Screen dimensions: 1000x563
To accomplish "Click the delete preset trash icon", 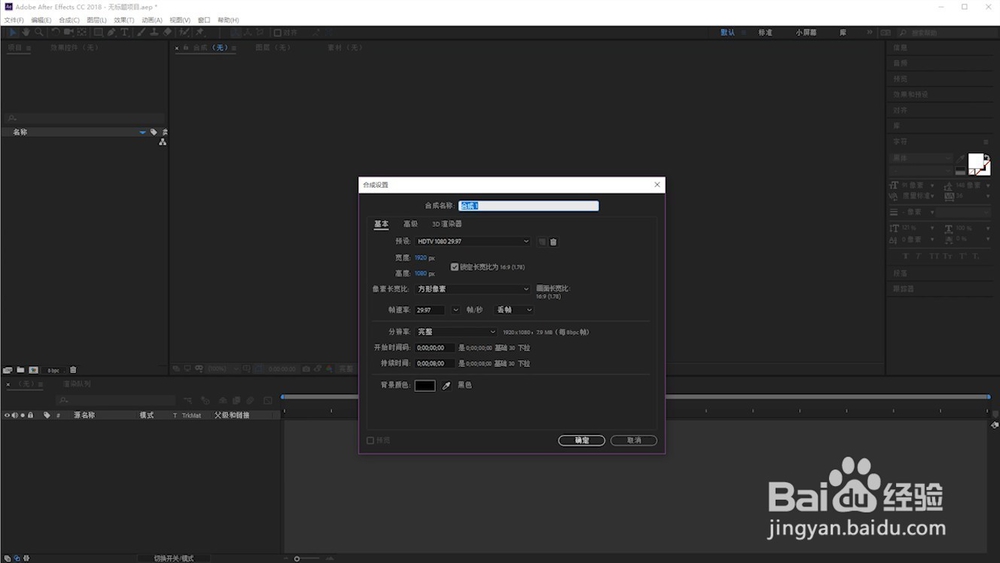I will coord(554,242).
